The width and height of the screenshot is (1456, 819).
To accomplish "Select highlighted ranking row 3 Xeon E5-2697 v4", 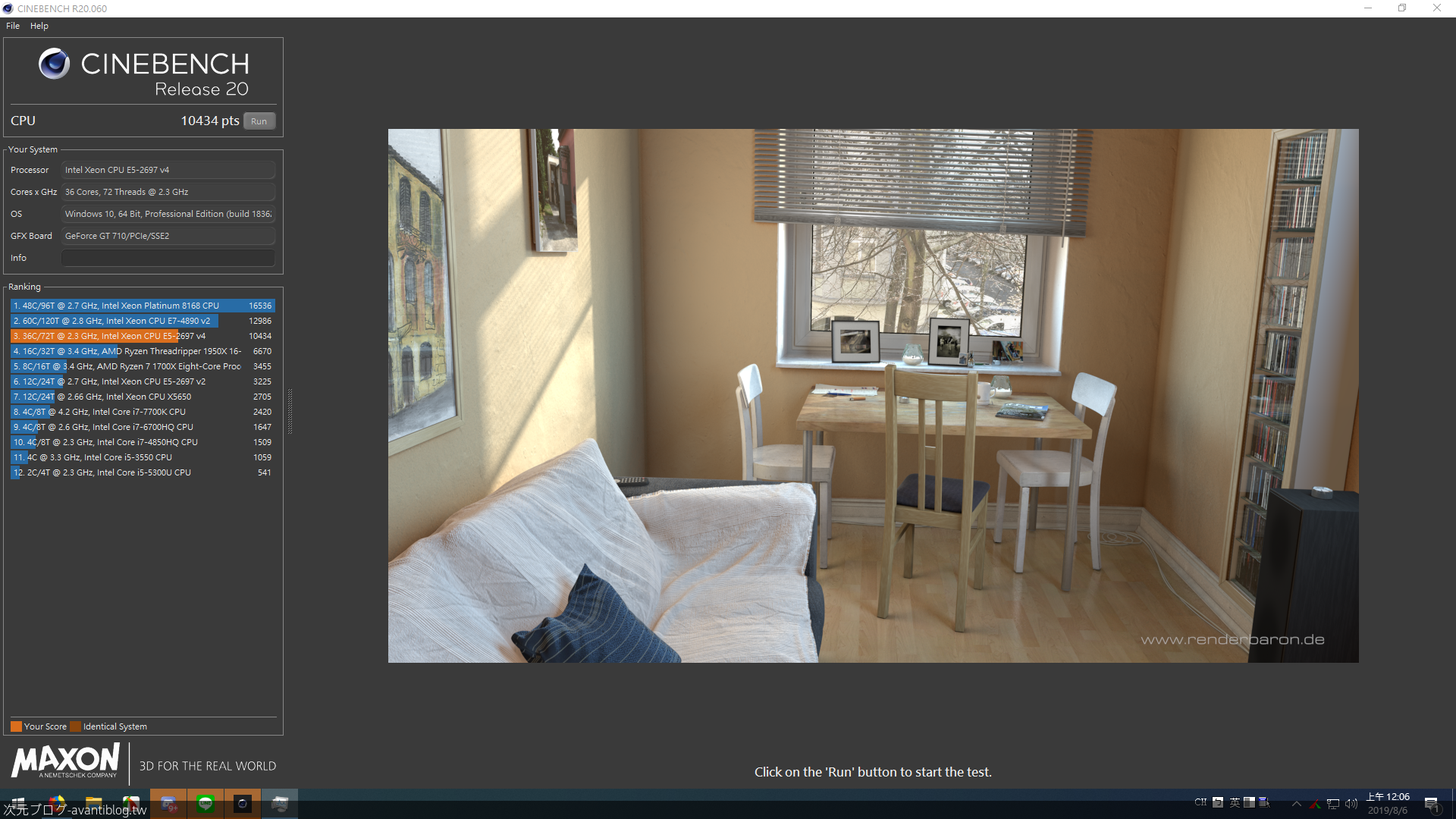I will (143, 336).
